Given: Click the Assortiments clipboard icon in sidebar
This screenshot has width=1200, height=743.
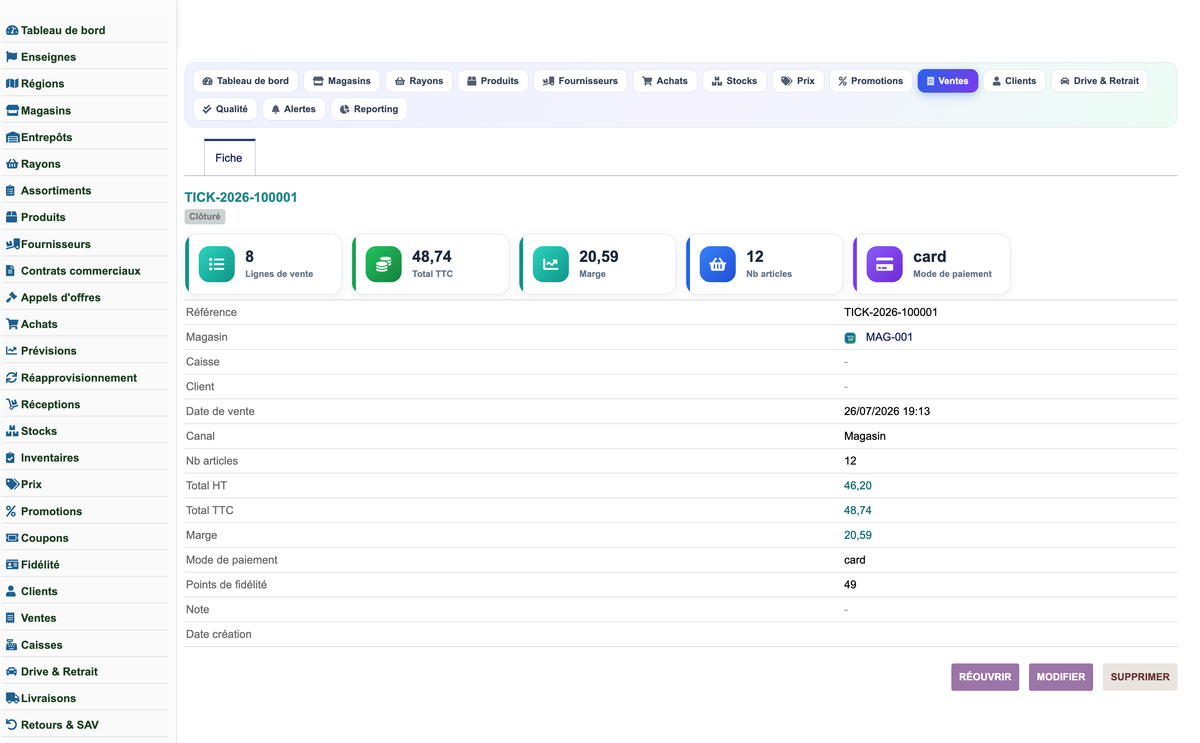Looking at the screenshot, I should 11,191.
